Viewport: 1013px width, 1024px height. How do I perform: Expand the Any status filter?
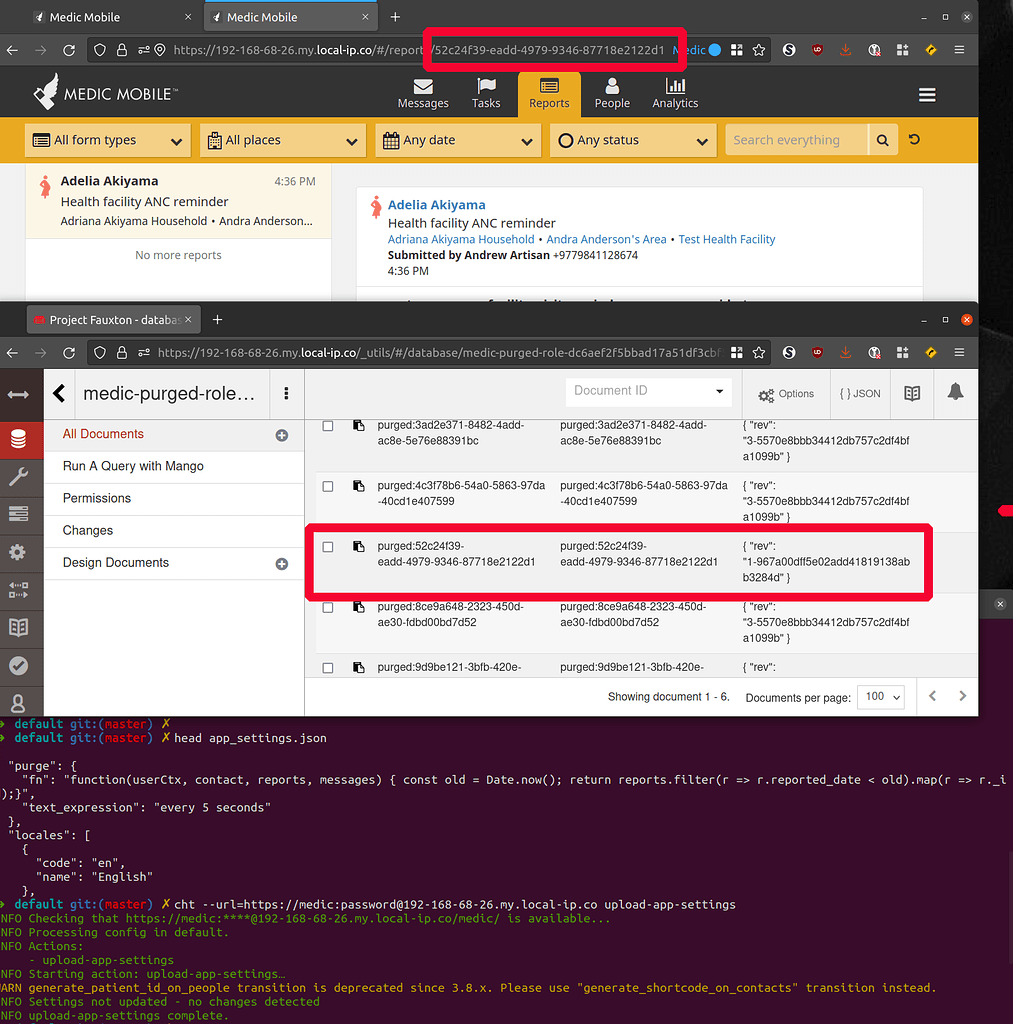[x=632, y=140]
